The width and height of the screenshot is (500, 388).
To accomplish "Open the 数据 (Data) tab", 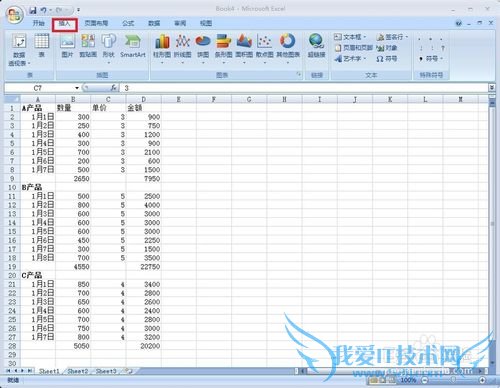I will (x=154, y=23).
